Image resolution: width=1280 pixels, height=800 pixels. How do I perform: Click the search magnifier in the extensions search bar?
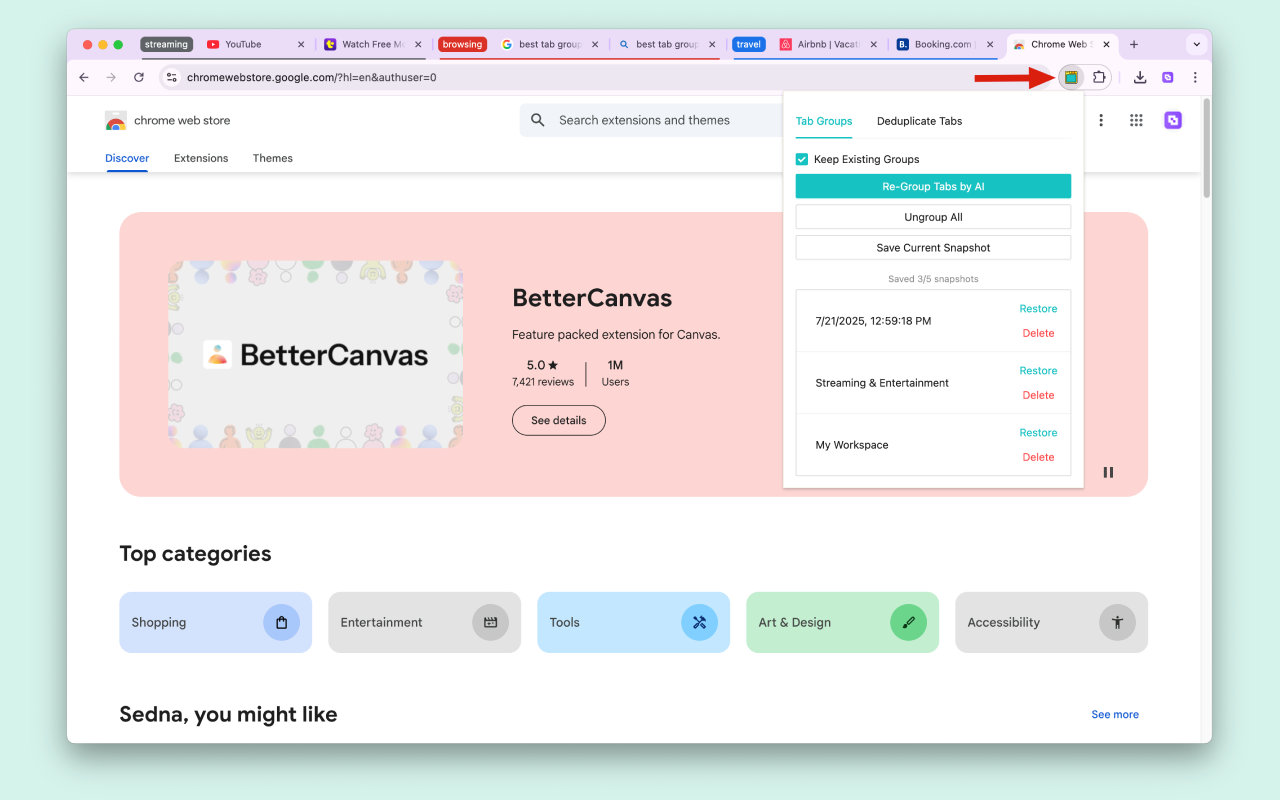(537, 120)
